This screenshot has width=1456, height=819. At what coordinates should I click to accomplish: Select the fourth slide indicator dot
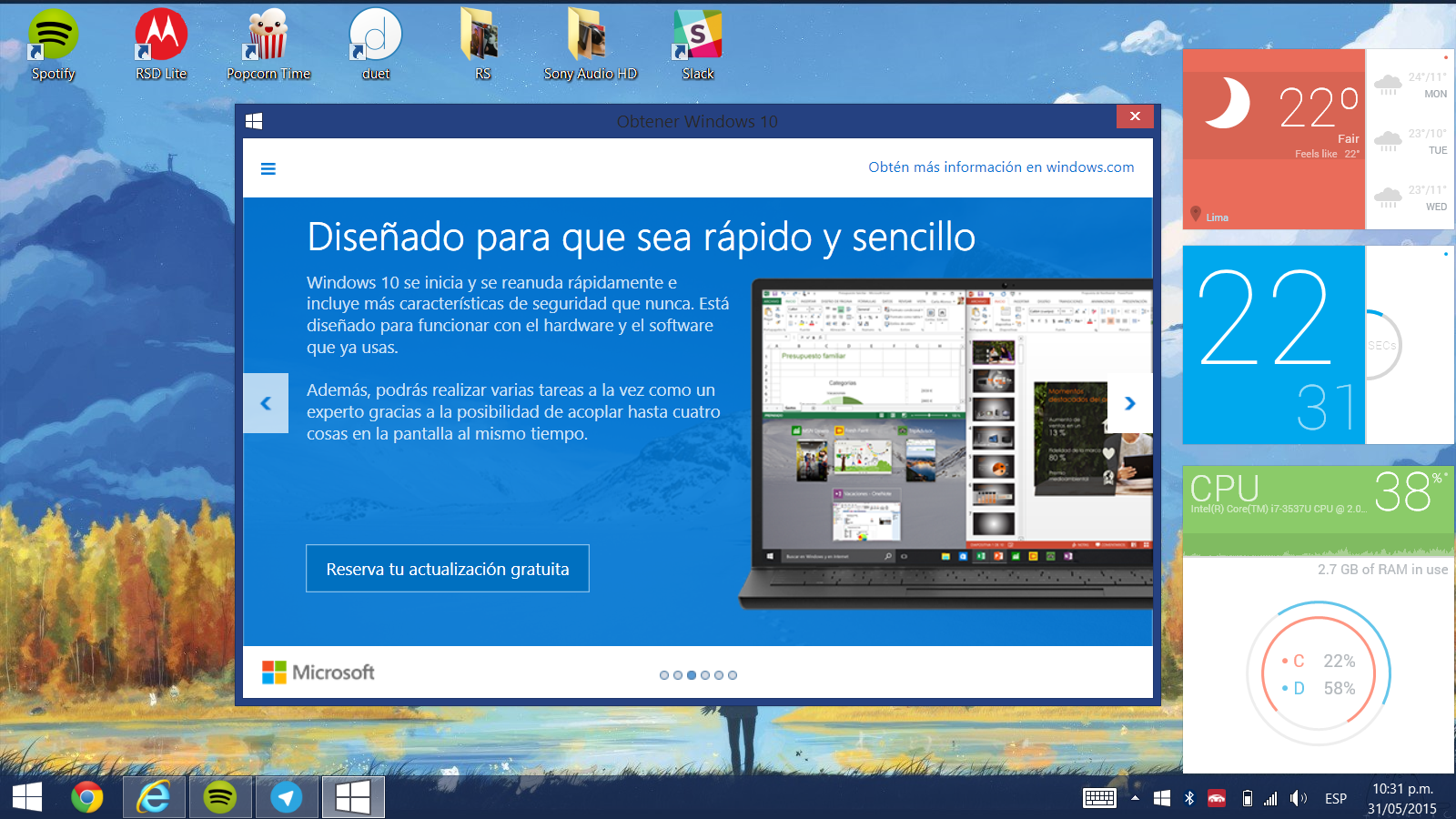(705, 675)
